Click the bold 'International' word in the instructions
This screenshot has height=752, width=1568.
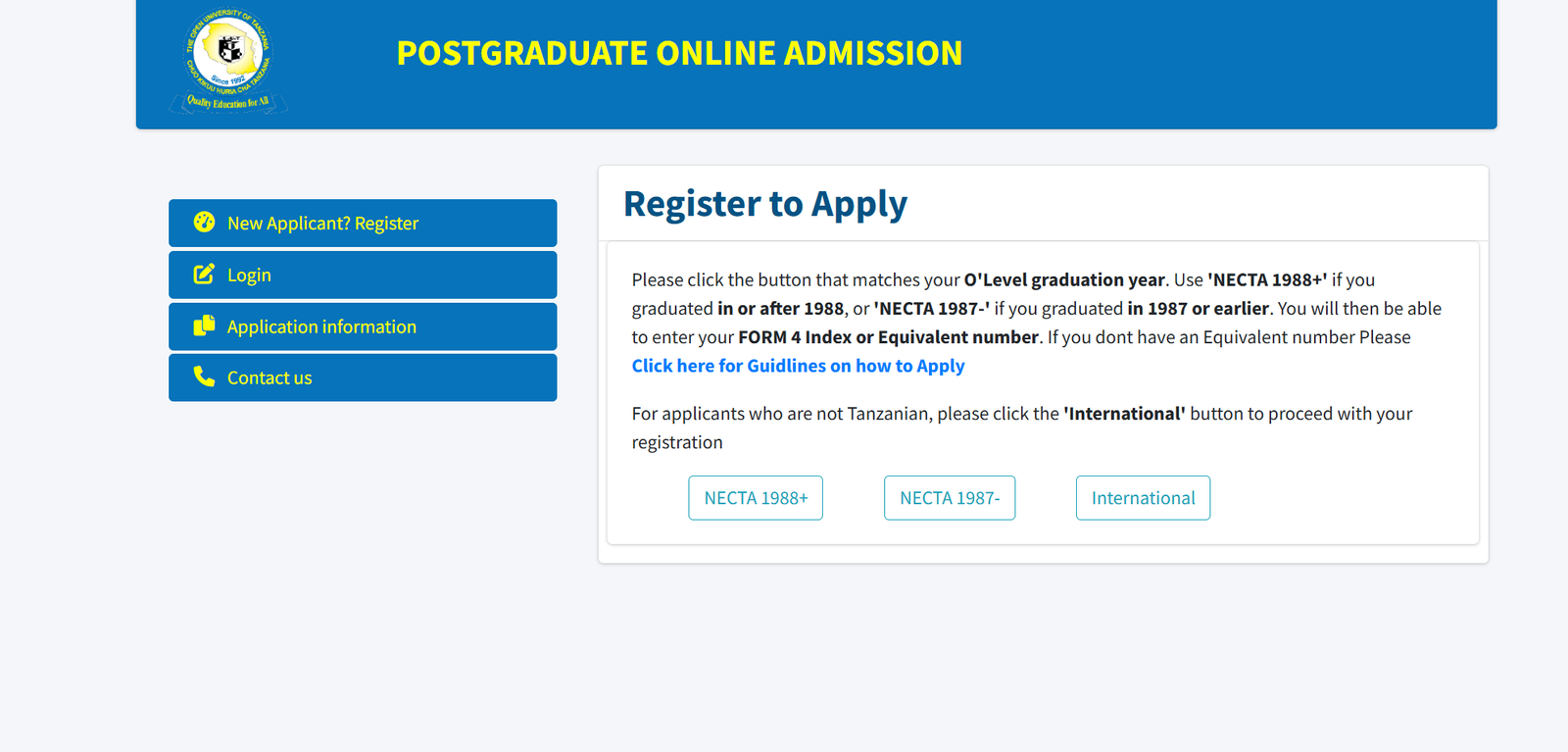tap(1124, 414)
